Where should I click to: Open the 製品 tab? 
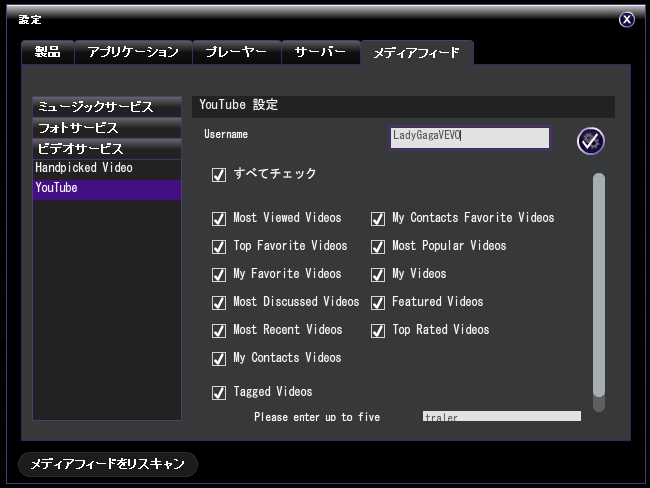click(x=48, y=52)
